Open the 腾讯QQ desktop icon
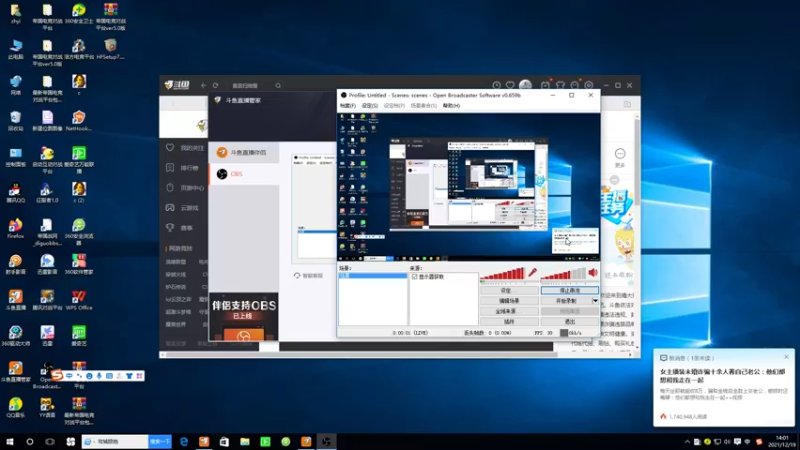Viewport: 800px width, 450px height. coord(15,192)
